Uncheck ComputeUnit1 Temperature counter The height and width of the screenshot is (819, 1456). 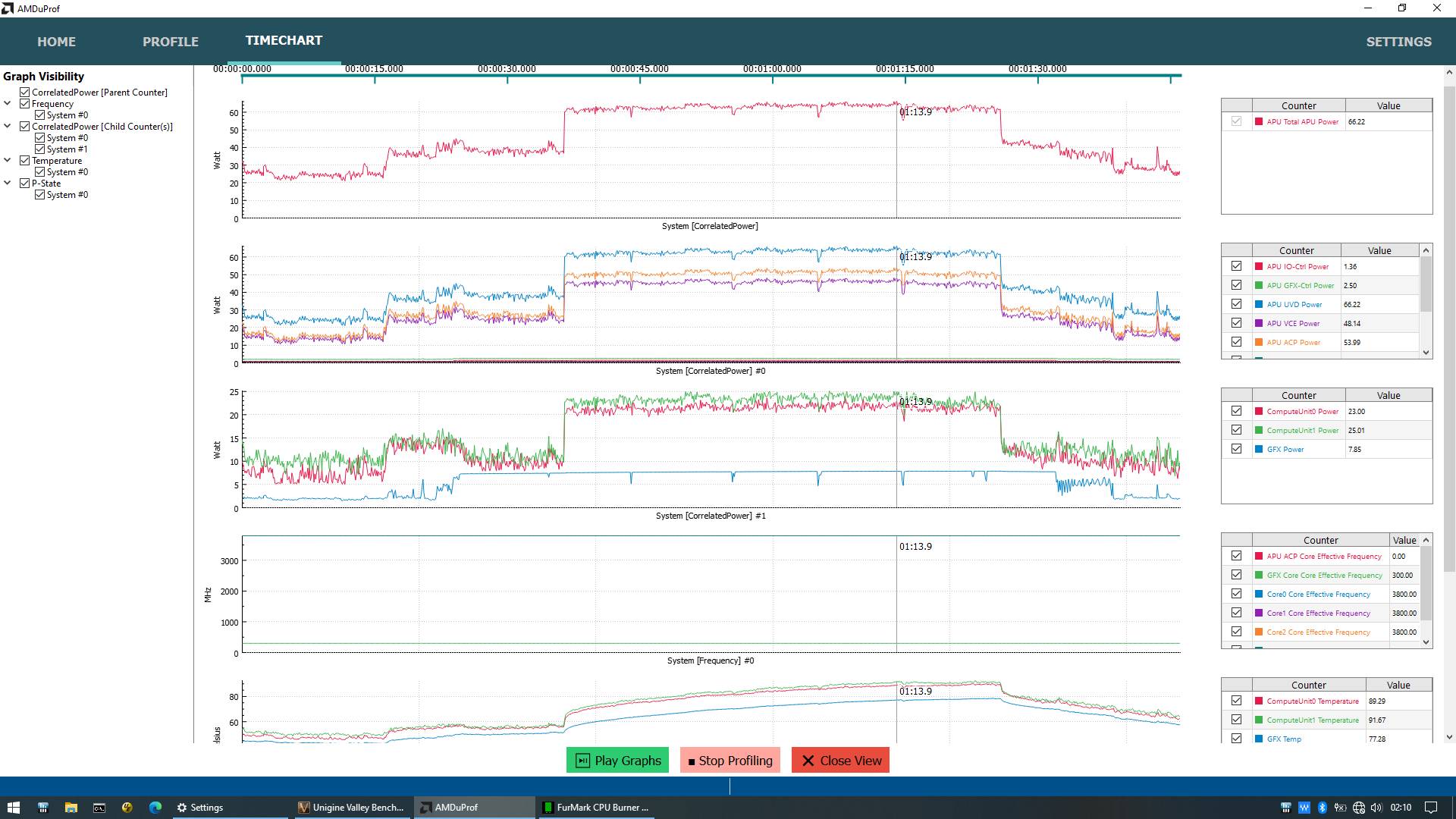pos(1236,720)
